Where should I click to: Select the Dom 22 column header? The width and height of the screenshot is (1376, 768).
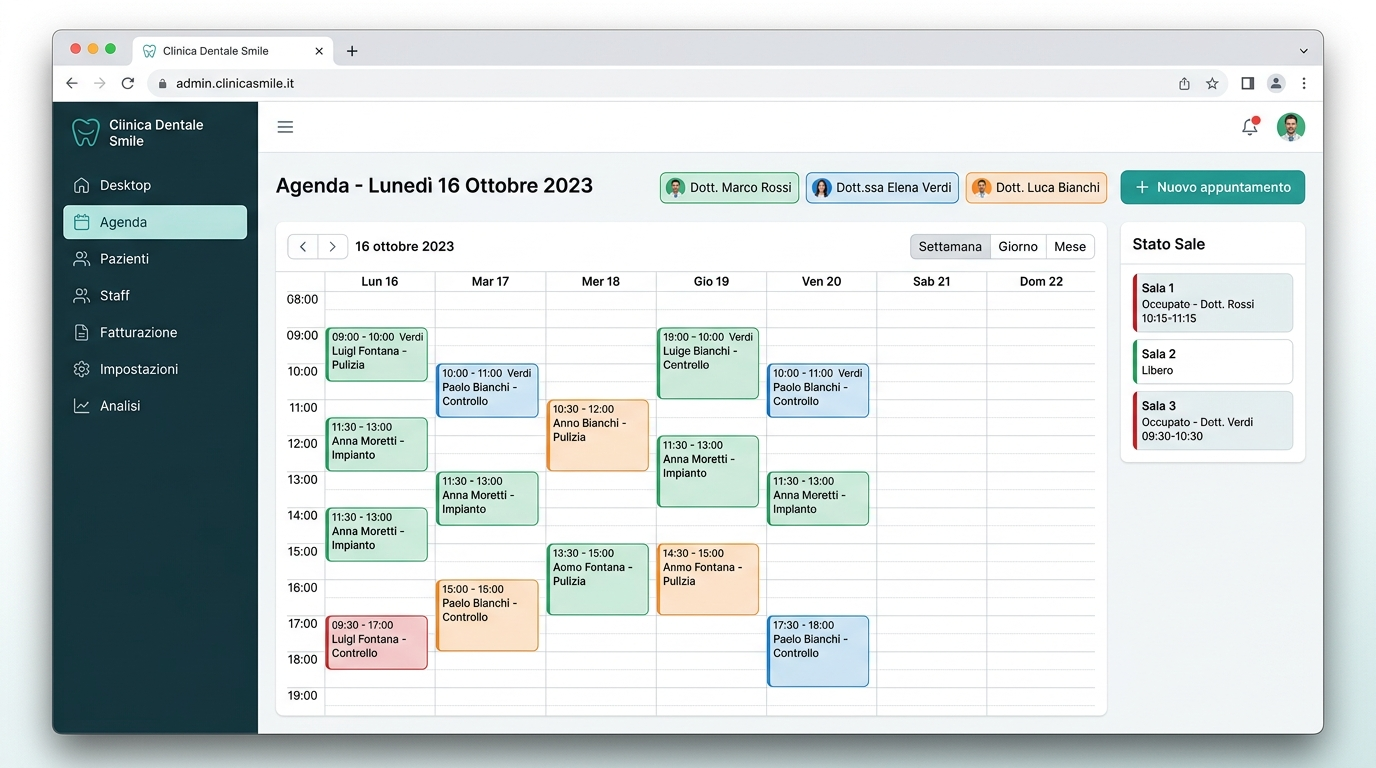pos(1041,282)
